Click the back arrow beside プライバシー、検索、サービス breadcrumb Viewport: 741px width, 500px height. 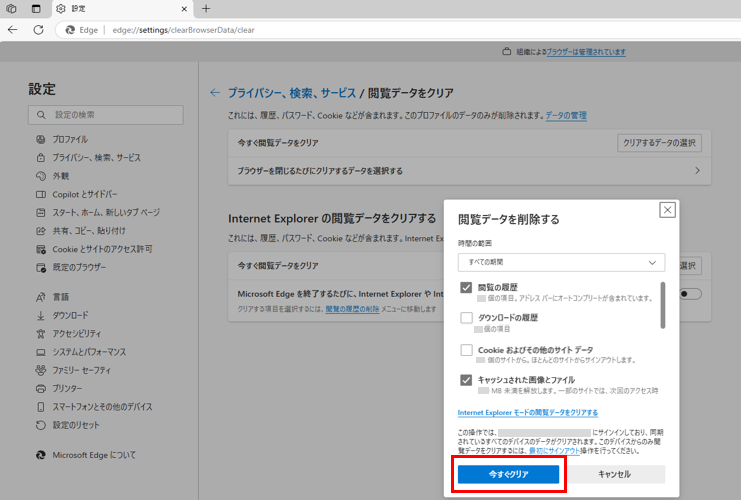point(214,93)
